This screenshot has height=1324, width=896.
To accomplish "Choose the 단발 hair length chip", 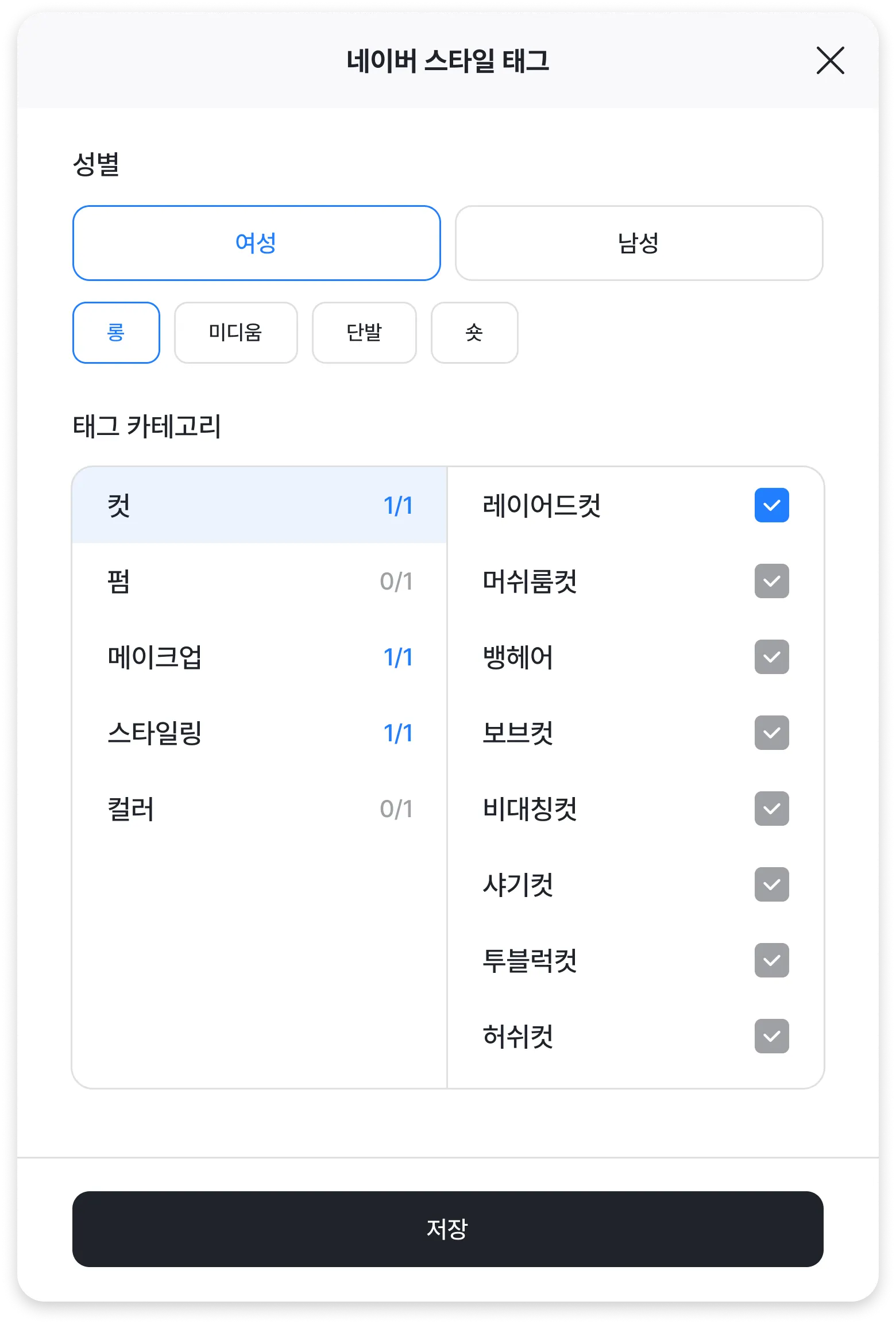I will click(364, 333).
